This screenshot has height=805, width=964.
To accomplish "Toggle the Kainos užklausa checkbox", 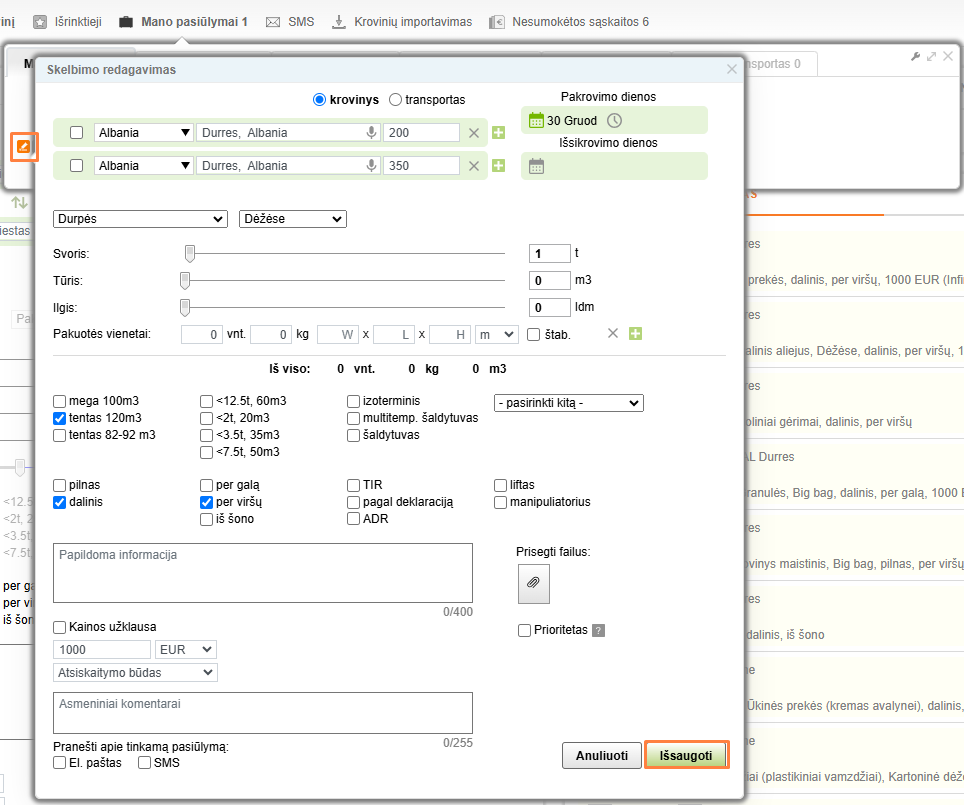I will [x=61, y=627].
